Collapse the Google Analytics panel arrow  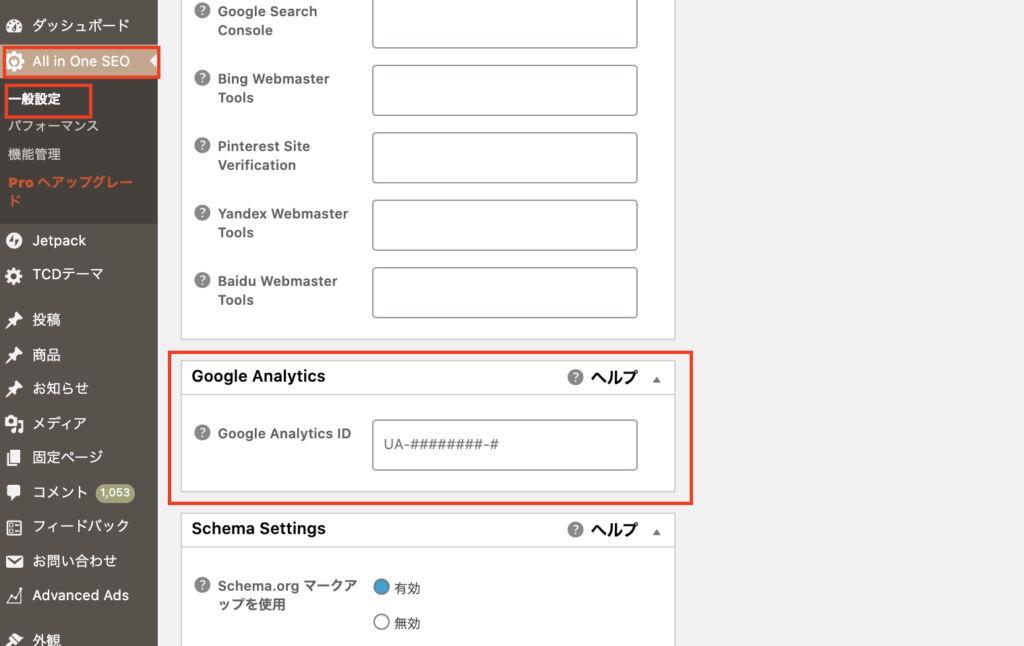click(x=656, y=380)
